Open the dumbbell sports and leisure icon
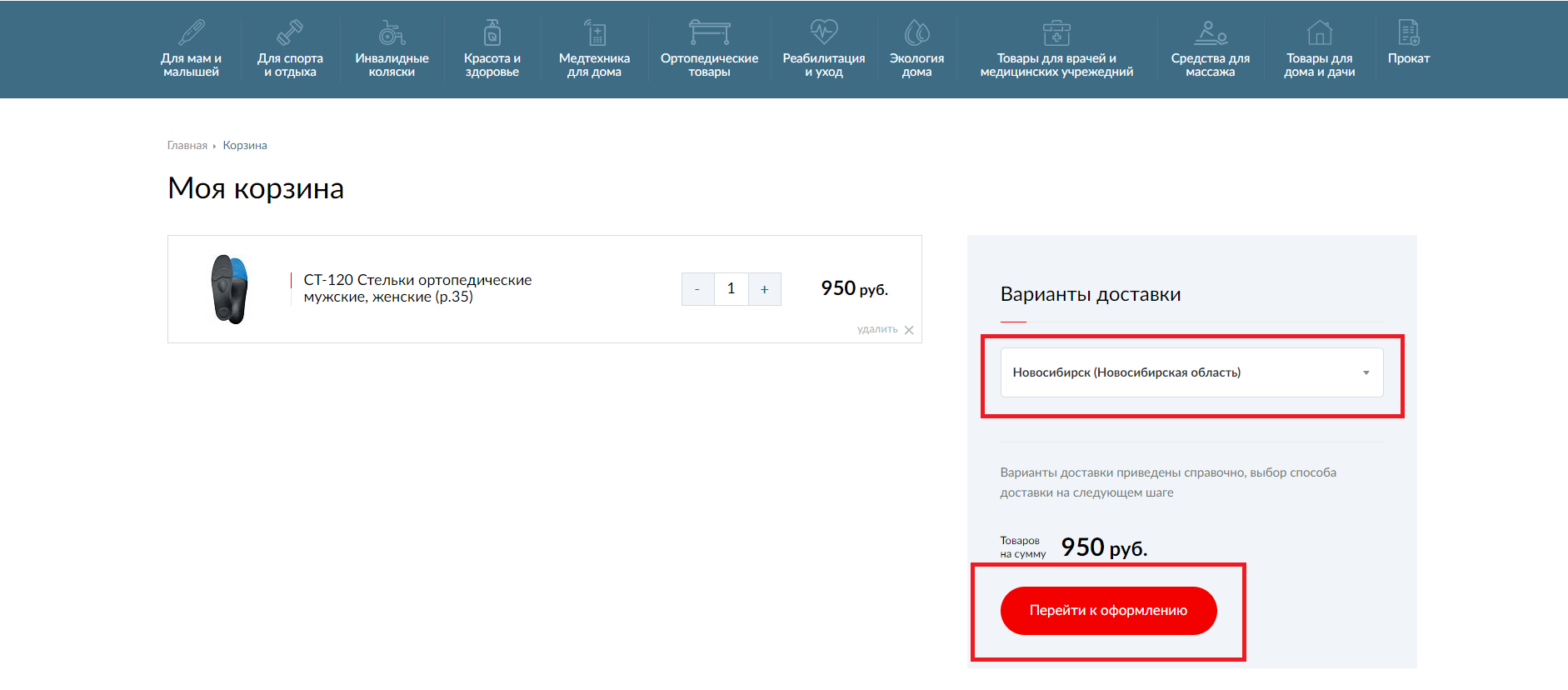This screenshot has width=1568, height=690. (290, 32)
